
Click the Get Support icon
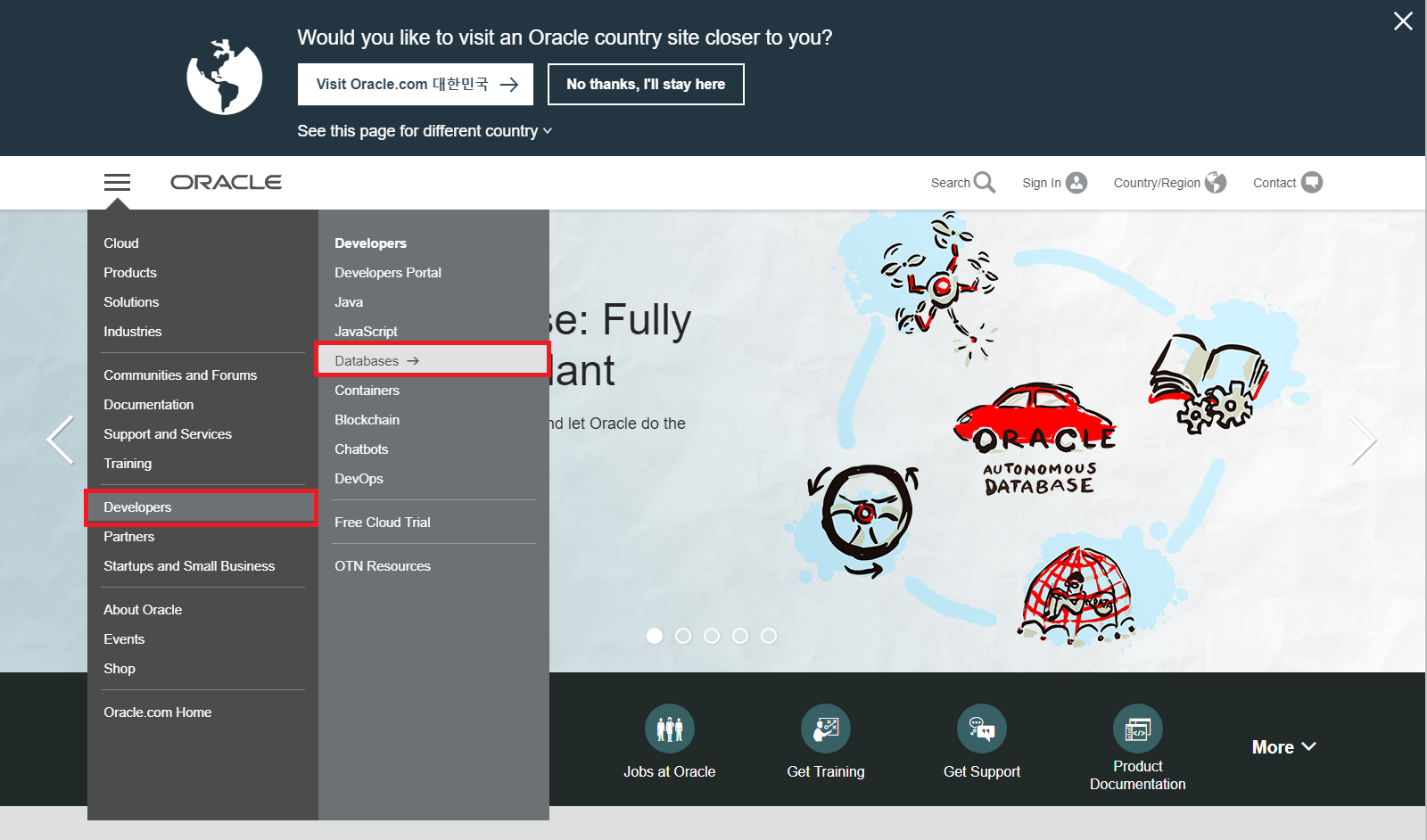982,729
